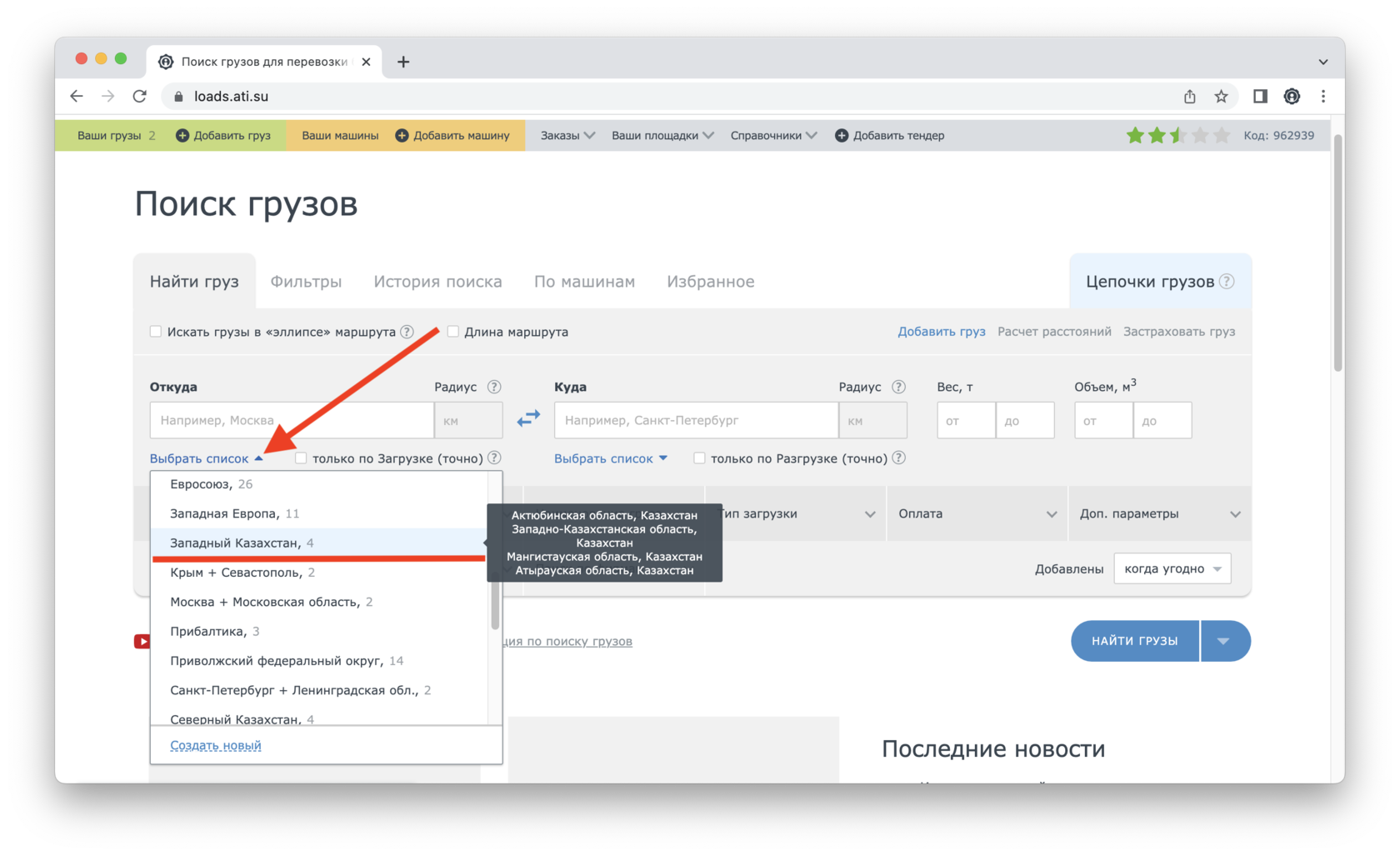Select Прибалтика from the list
This screenshot has height=856, width=1400.
tap(207, 632)
